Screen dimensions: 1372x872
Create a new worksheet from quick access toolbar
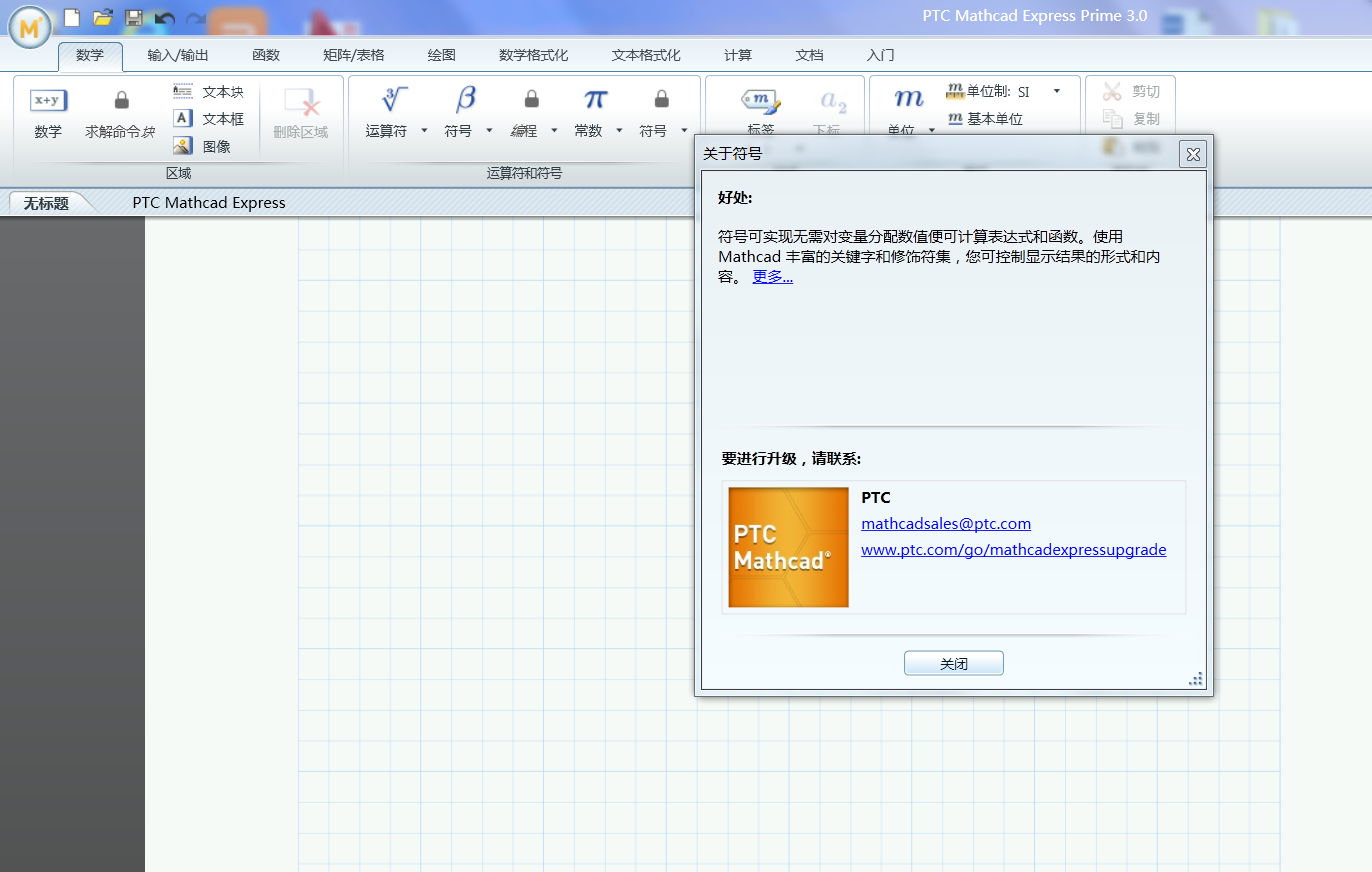71,17
